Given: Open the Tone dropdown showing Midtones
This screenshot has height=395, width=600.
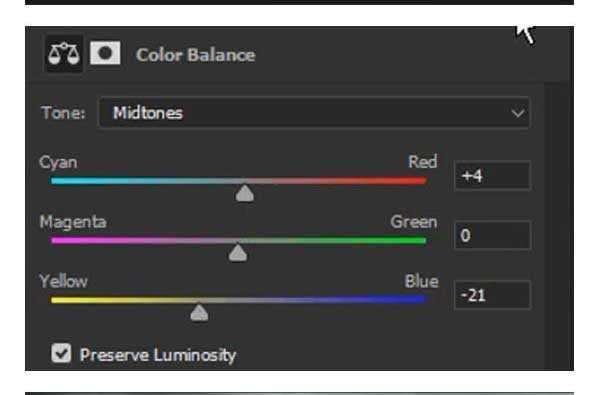Looking at the screenshot, I should (314, 113).
